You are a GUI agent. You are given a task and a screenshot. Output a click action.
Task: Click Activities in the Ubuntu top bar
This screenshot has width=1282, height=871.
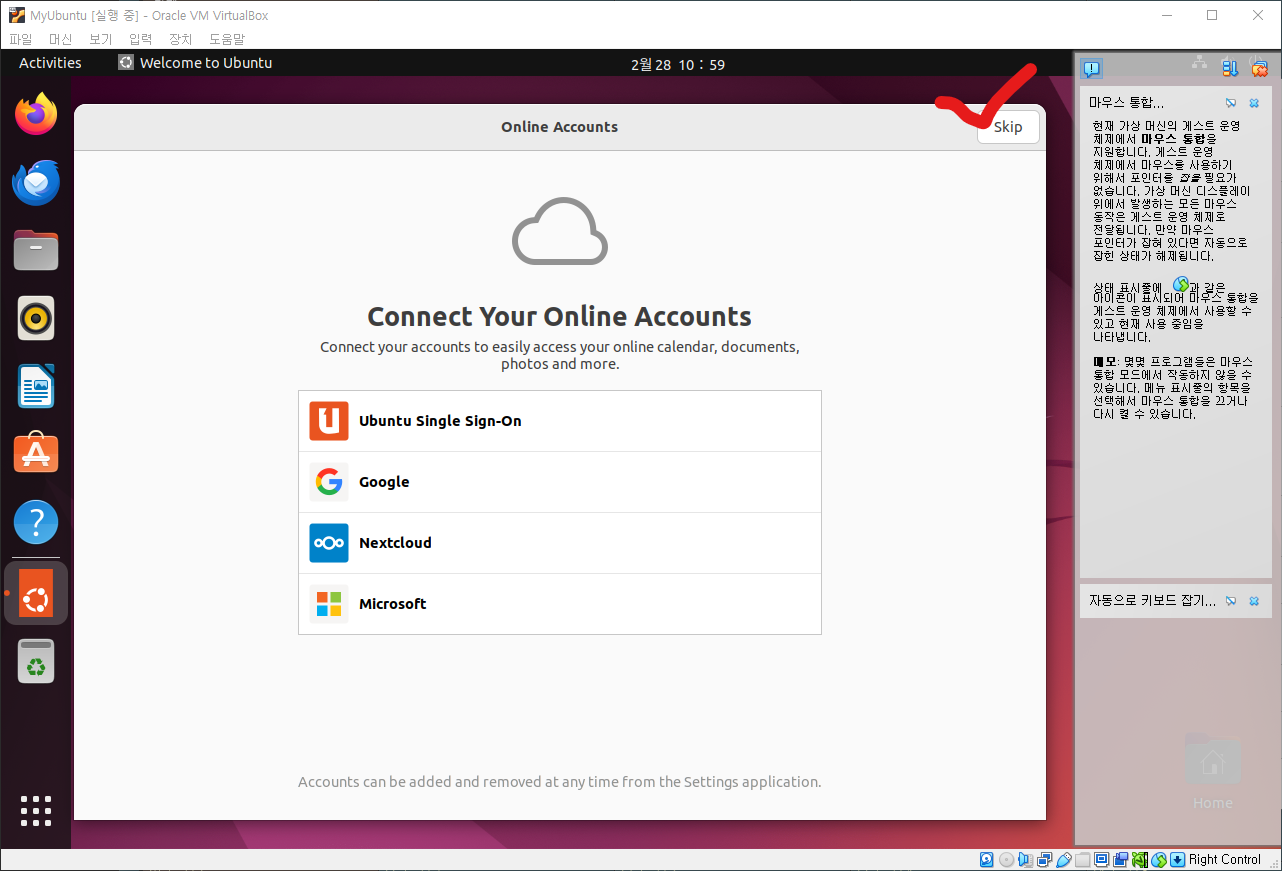pyautogui.click(x=50, y=63)
